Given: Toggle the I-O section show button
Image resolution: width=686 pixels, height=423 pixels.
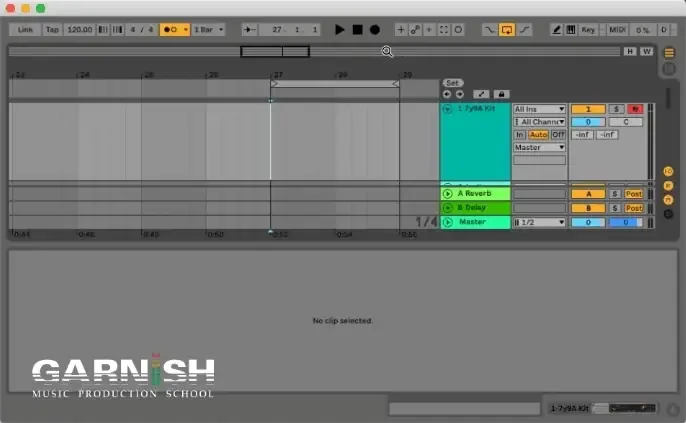Looking at the screenshot, I should (x=668, y=171).
